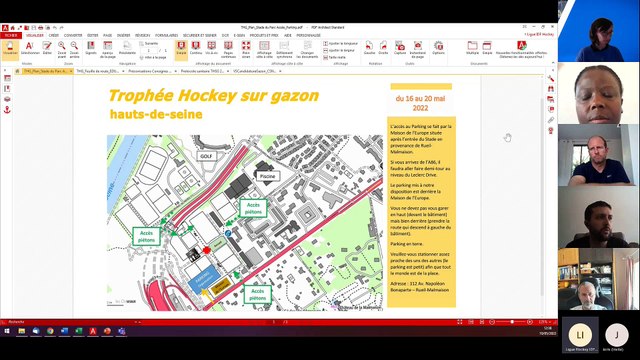Click zoom-in plus button beside slider
The image size is (640, 360).
point(530,322)
